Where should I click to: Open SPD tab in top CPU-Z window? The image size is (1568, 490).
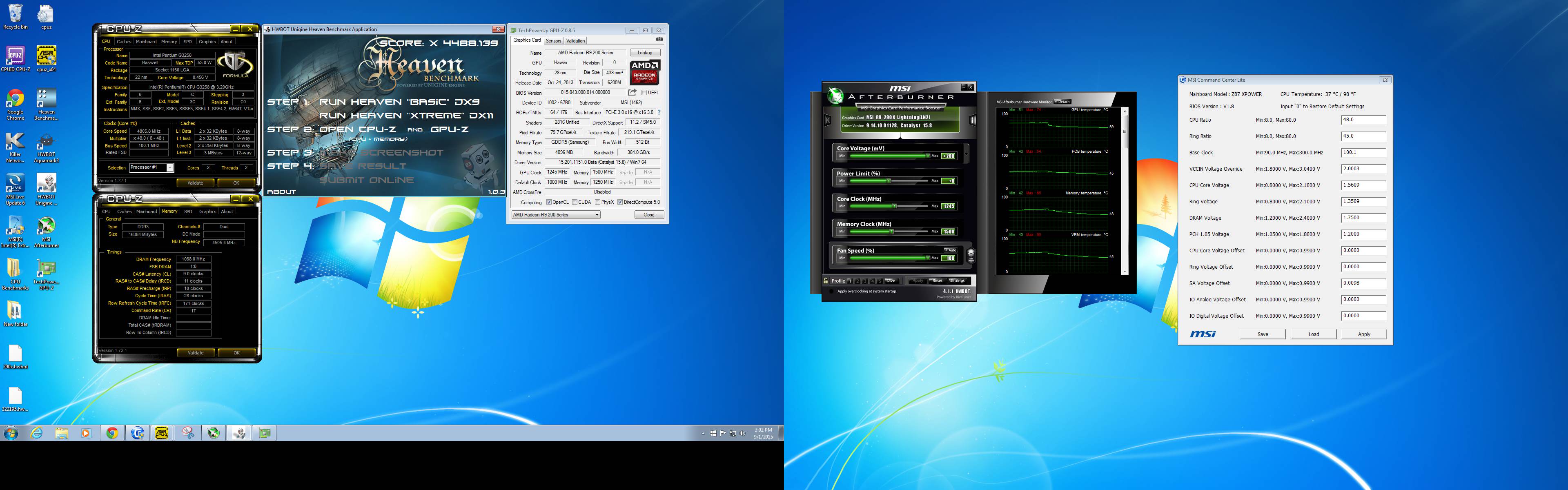(x=187, y=41)
